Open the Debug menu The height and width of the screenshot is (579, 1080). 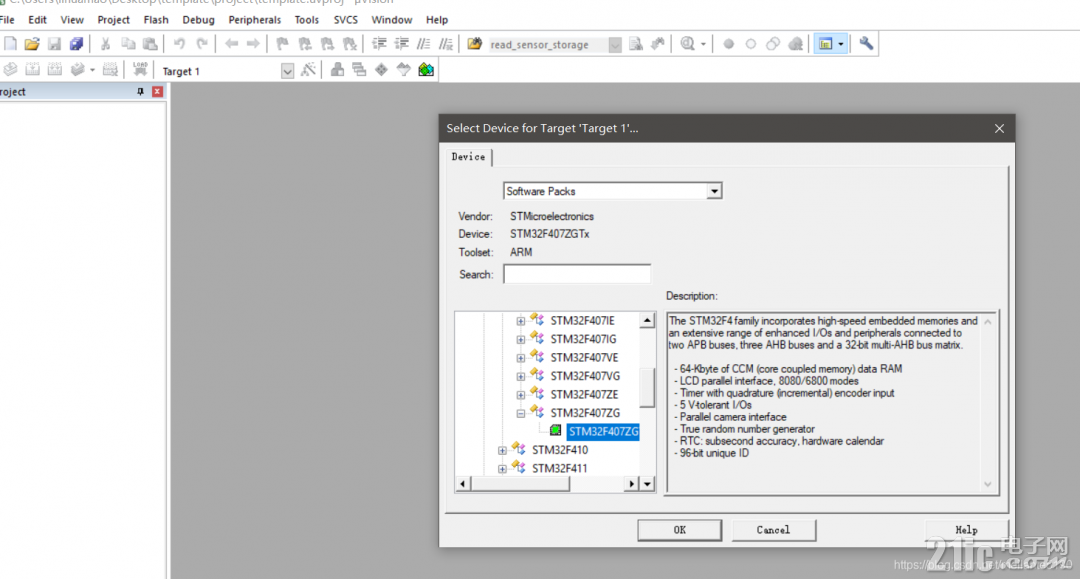[x=198, y=20]
